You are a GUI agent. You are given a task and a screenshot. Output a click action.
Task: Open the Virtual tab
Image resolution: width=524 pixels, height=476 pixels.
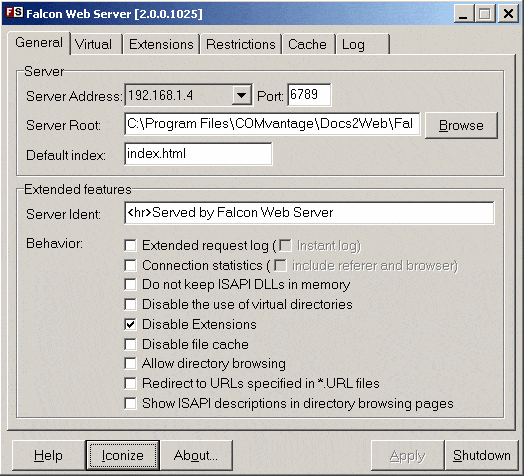pos(97,44)
